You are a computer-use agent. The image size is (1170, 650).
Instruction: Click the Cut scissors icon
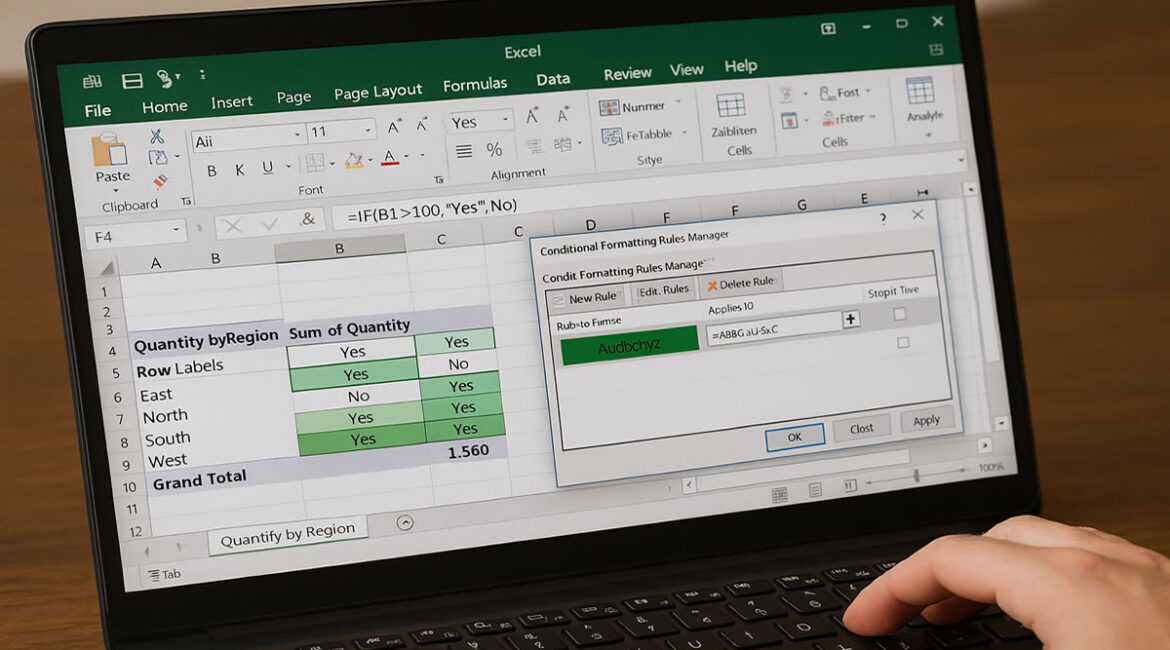tap(157, 136)
